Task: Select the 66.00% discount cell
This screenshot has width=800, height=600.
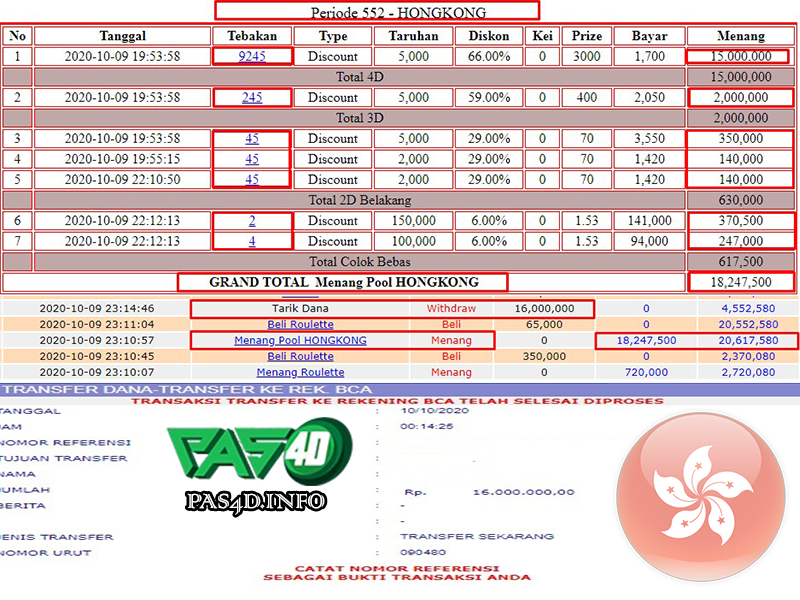Action: [x=489, y=56]
